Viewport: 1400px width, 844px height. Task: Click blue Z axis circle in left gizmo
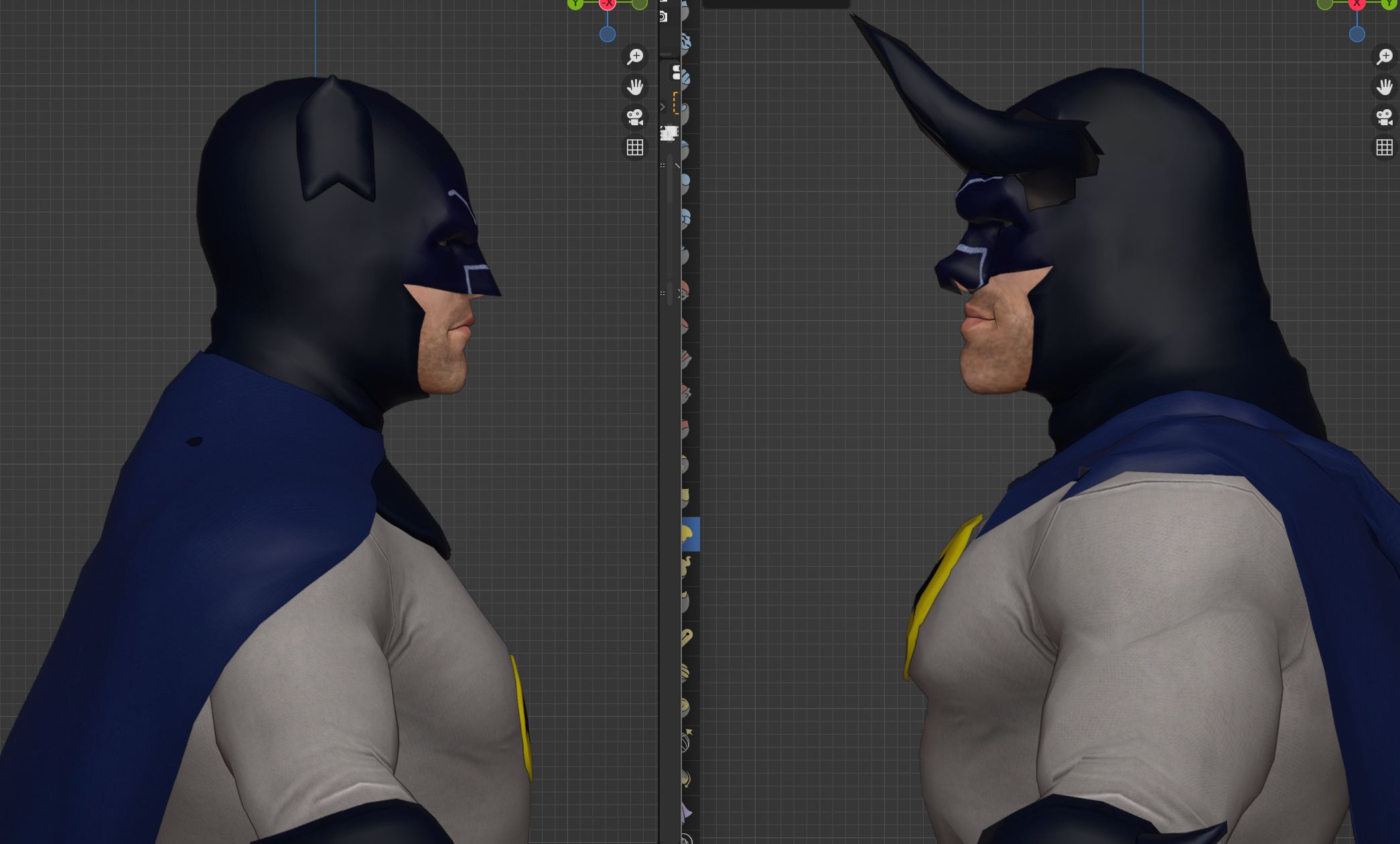click(x=607, y=35)
